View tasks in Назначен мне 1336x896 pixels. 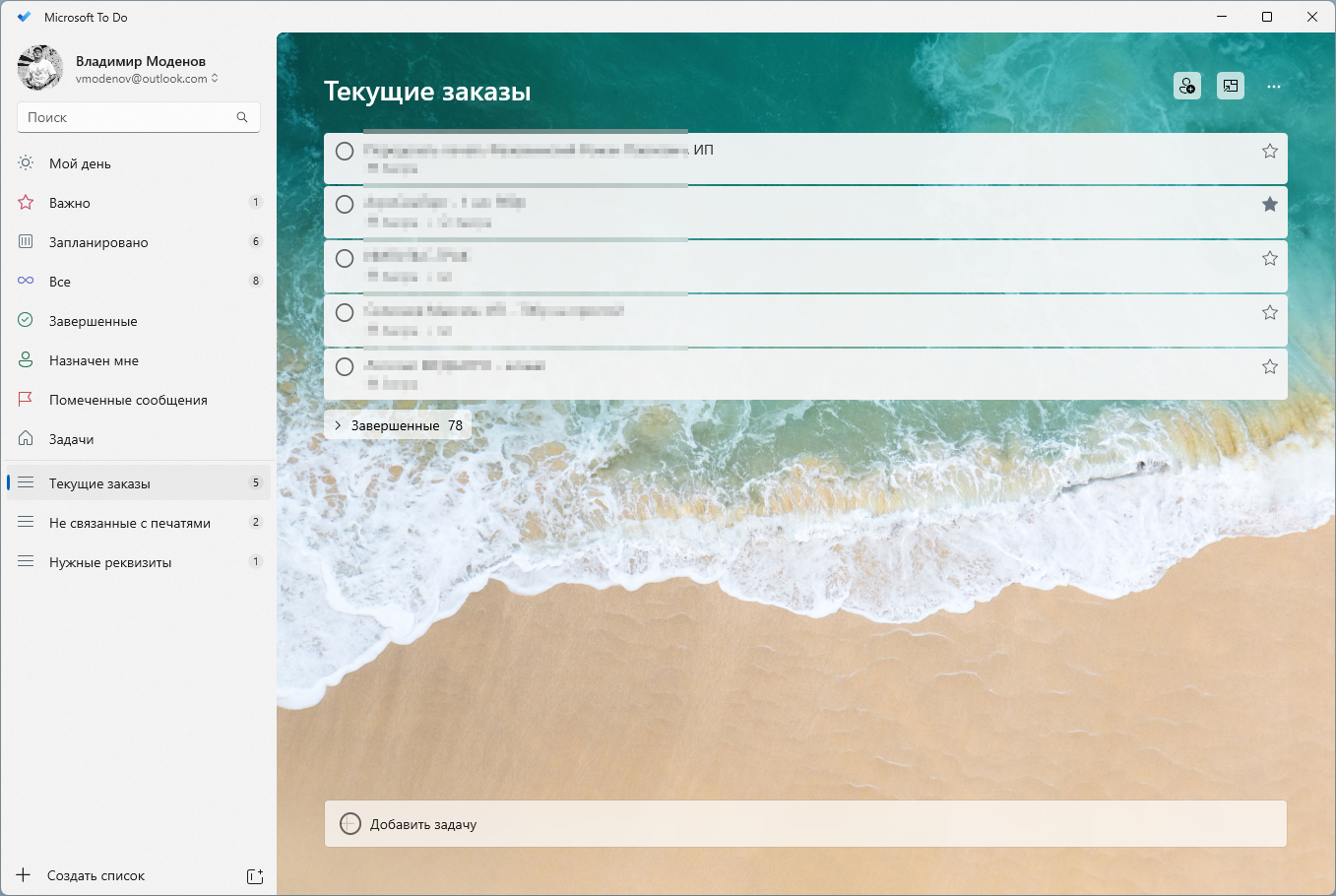tap(138, 360)
